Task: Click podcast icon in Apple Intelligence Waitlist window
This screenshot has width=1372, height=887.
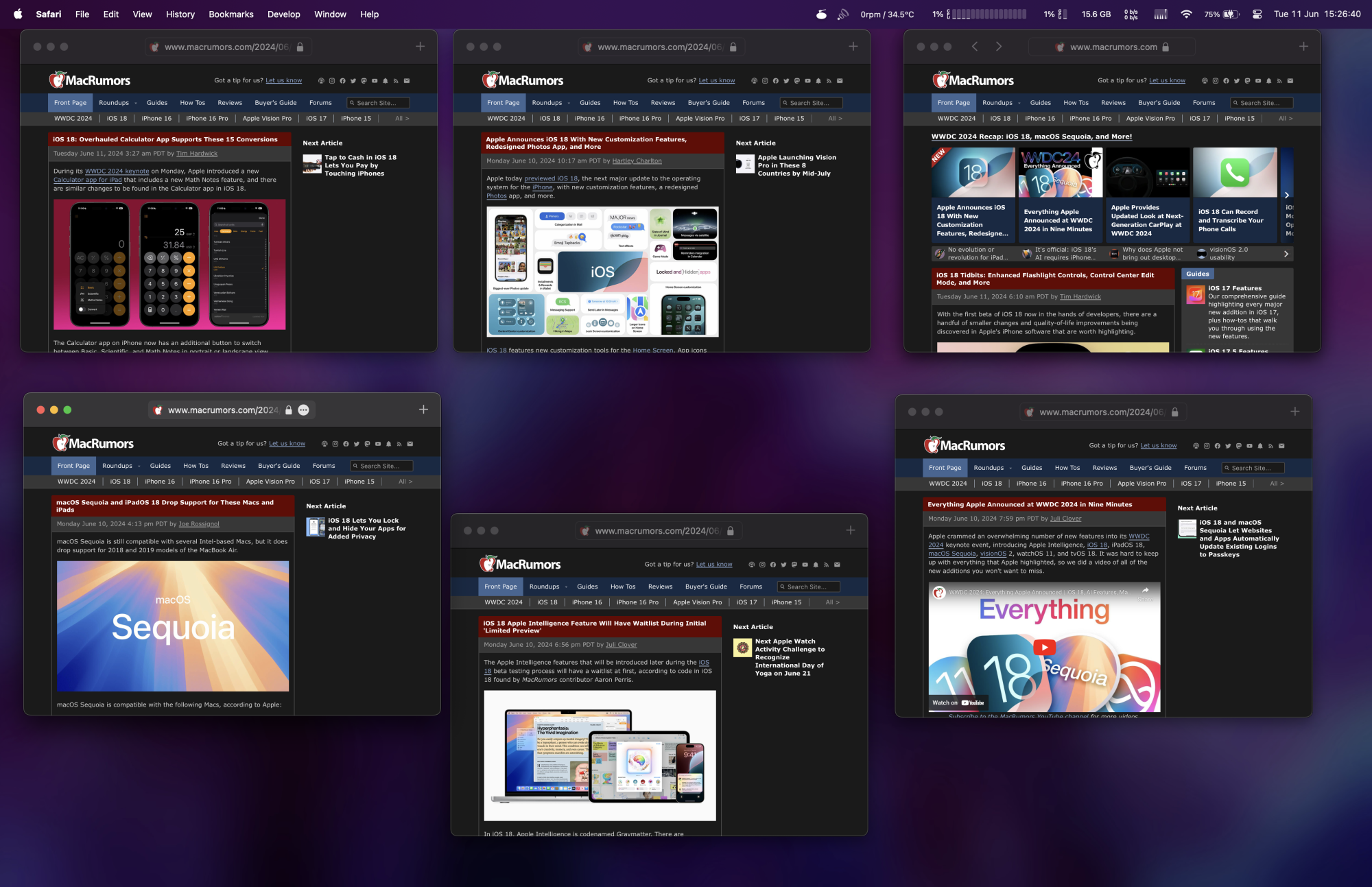Action: [751, 565]
